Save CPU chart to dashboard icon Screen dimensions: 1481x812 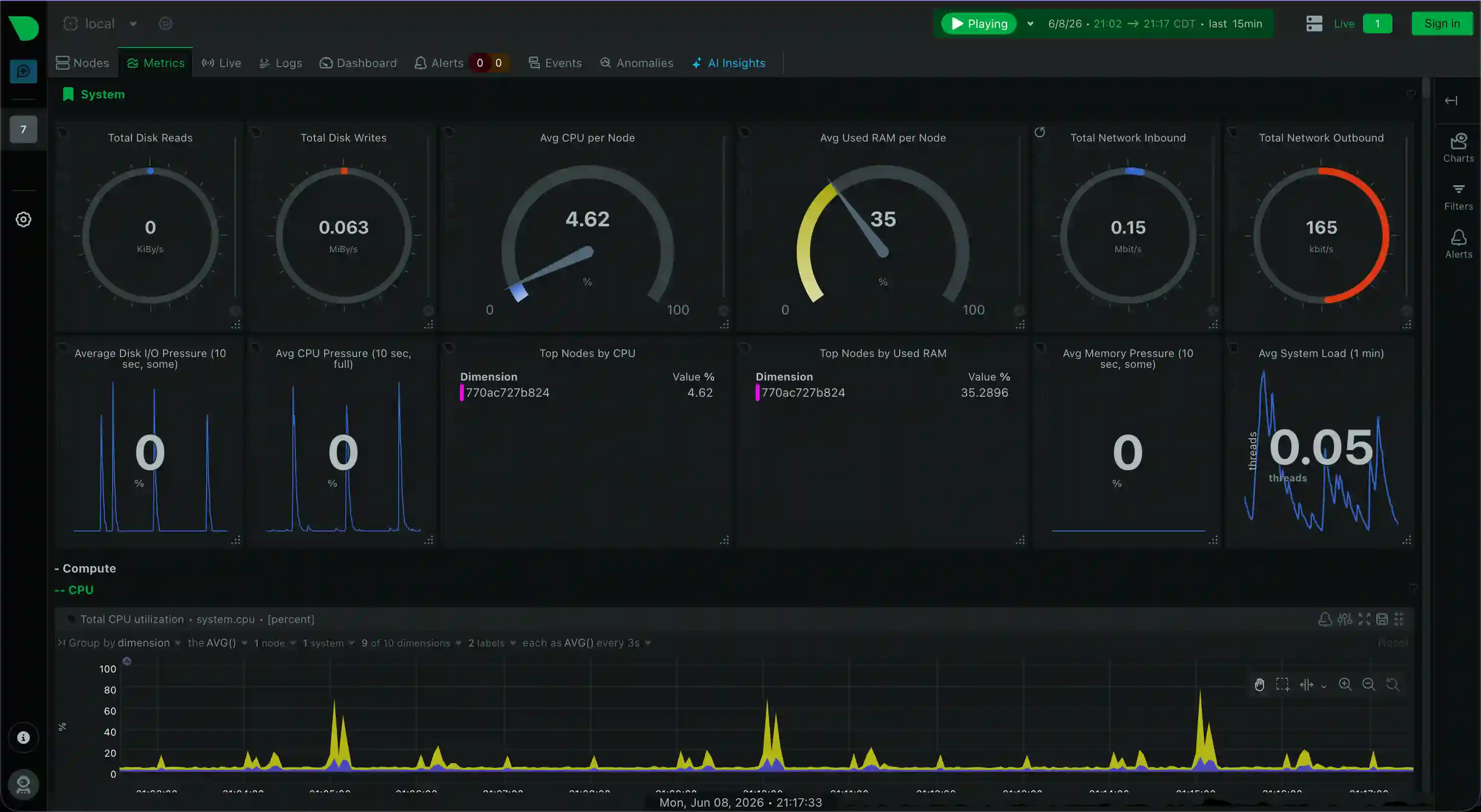tap(1382, 620)
